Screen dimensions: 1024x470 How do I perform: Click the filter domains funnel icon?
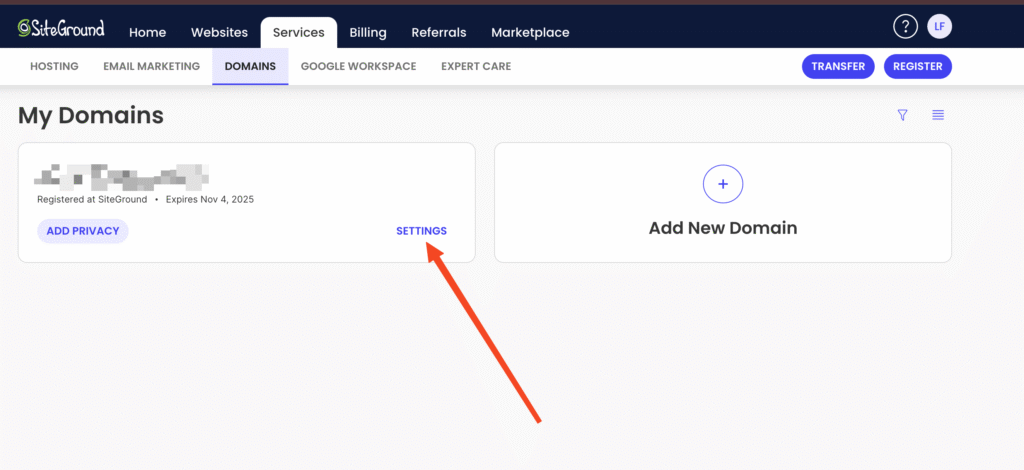pyautogui.click(x=902, y=115)
